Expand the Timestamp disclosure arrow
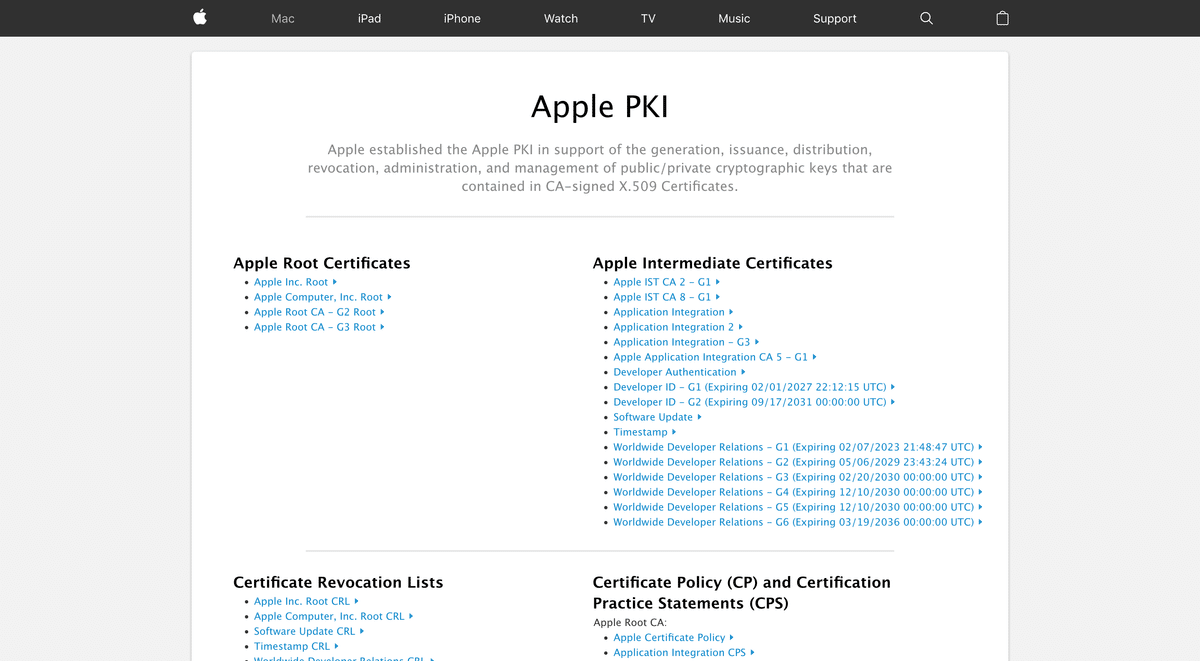Screen dimensions: 1200x661 click(676, 432)
